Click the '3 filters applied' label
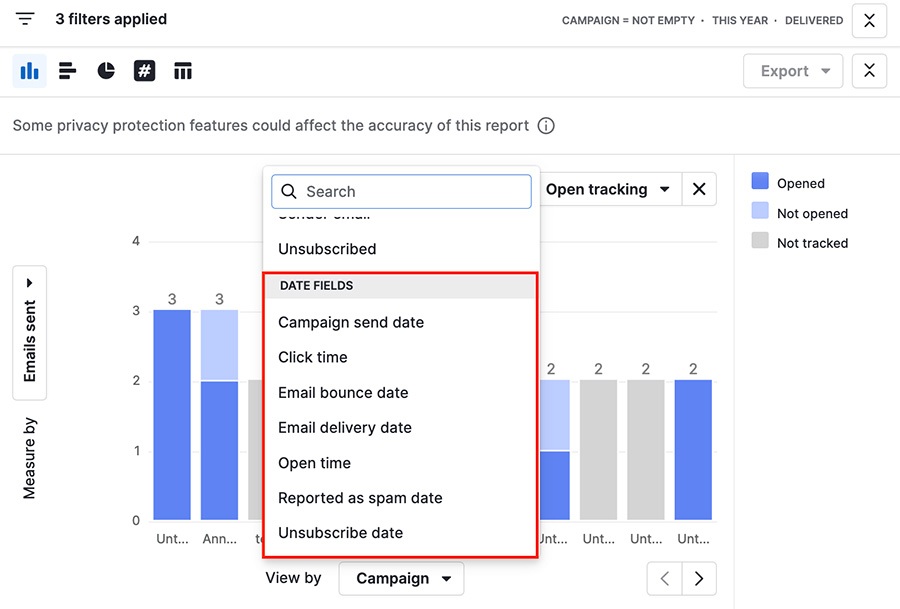900x609 pixels. pyautogui.click(x=111, y=19)
